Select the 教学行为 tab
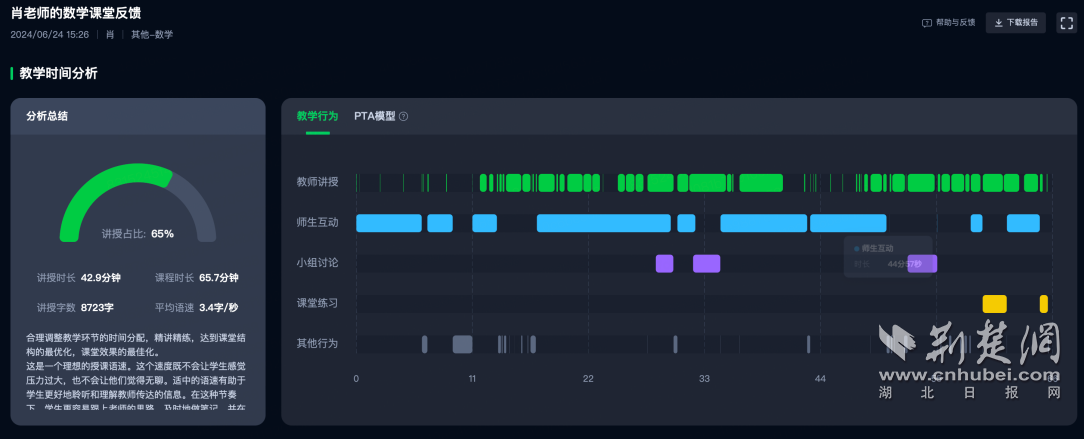Screen dimensions: 1084x439 coord(317,116)
